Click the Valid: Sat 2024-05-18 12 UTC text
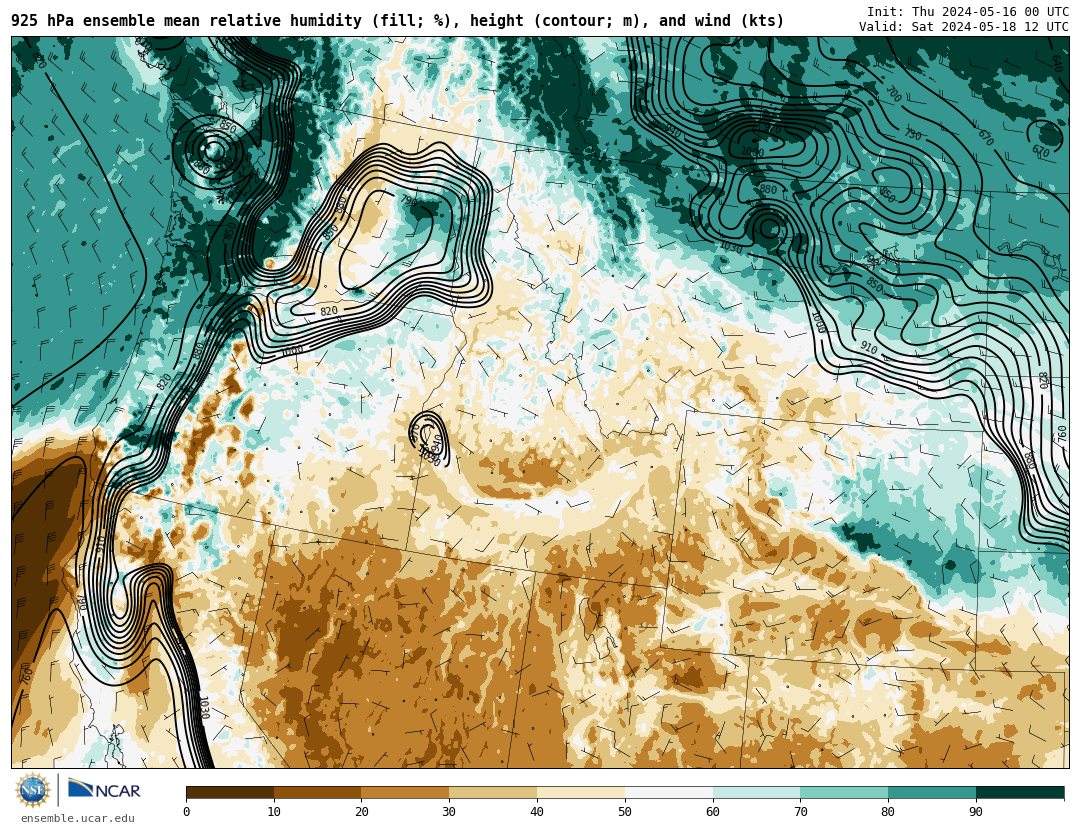Screen dimensions: 1080x831 pyautogui.click(x=964, y=27)
